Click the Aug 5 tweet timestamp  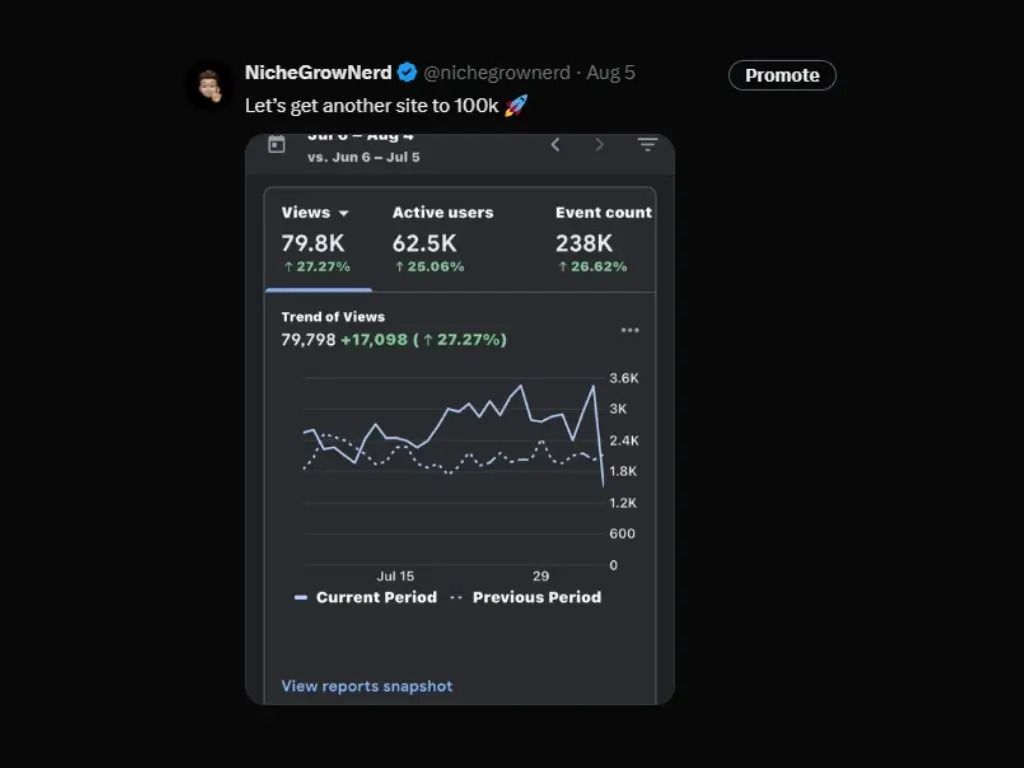coord(611,73)
